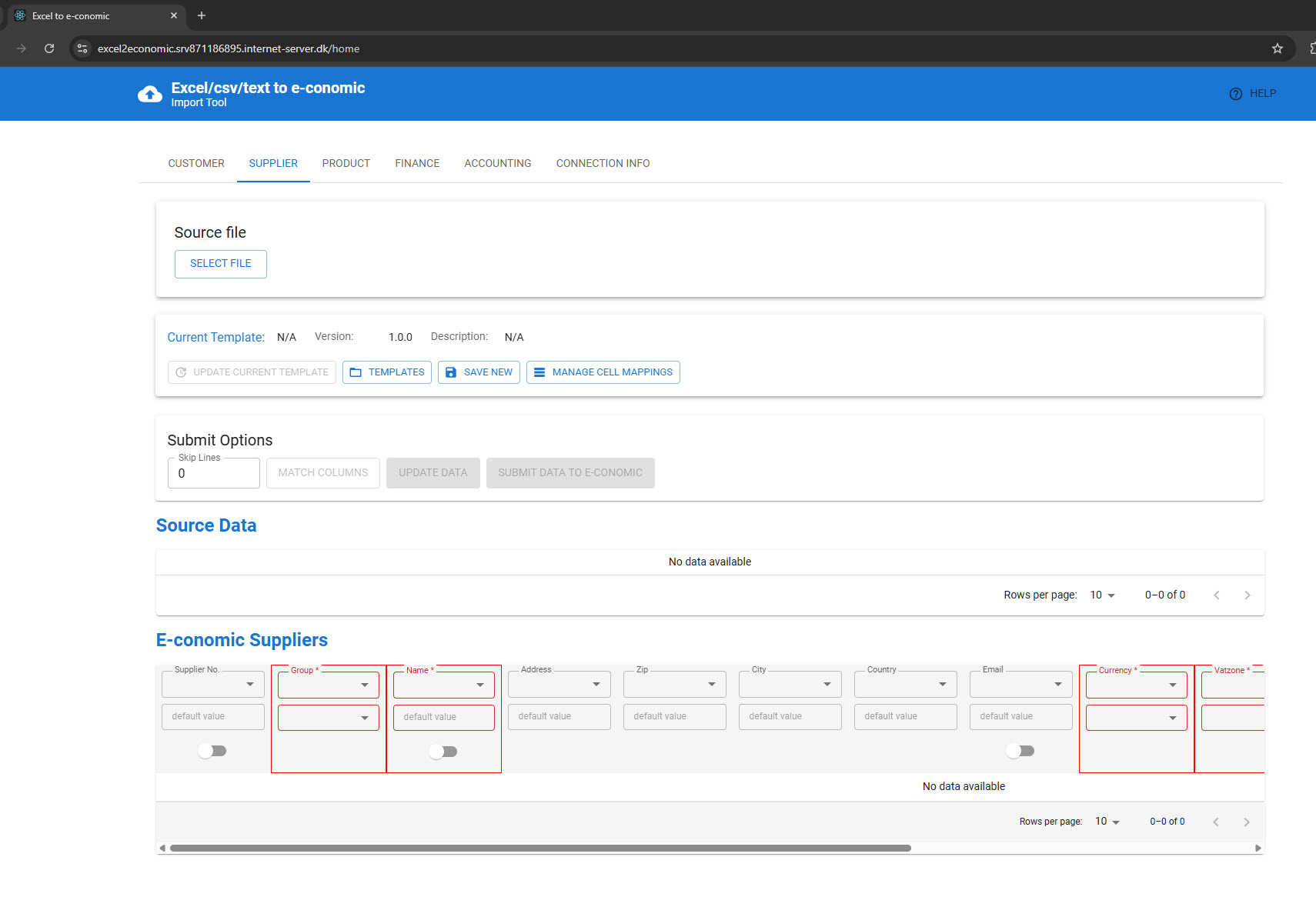The height and width of the screenshot is (897, 1316).
Task: Switch to the Finance tab
Action: tap(417, 163)
